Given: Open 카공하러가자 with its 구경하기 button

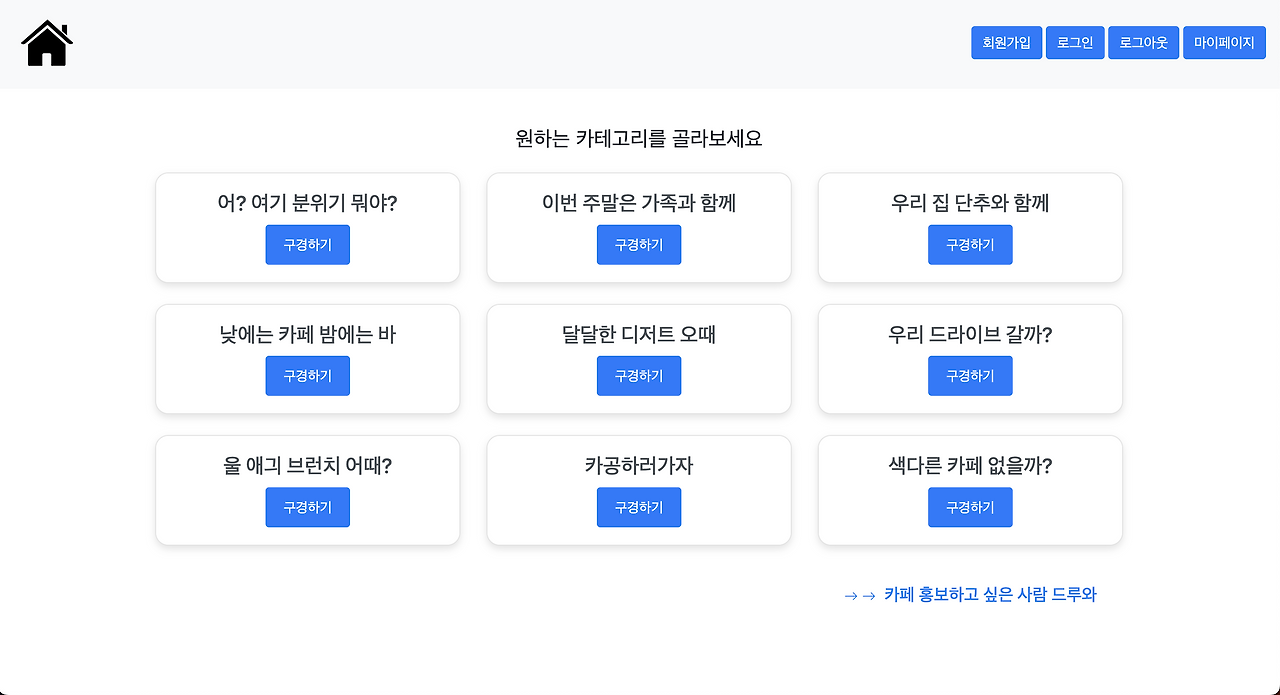Looking at the screenshot, I should 639,507.
